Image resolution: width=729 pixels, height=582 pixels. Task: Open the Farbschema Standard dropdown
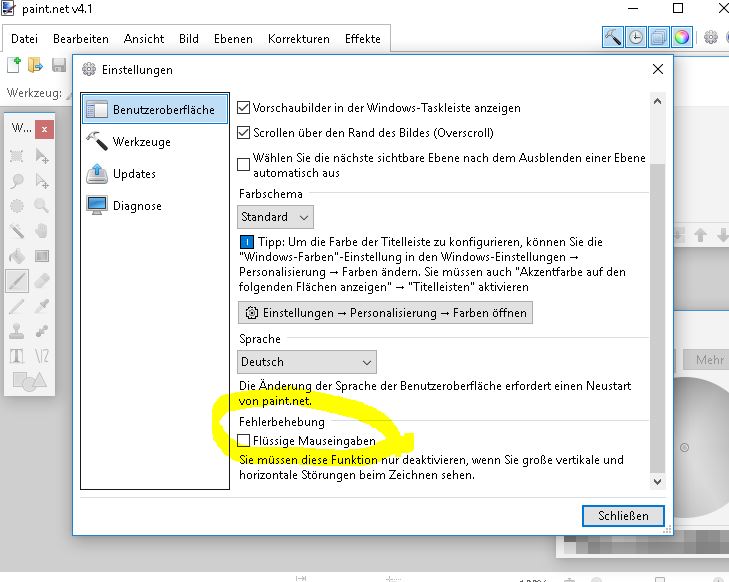(275, 217)
